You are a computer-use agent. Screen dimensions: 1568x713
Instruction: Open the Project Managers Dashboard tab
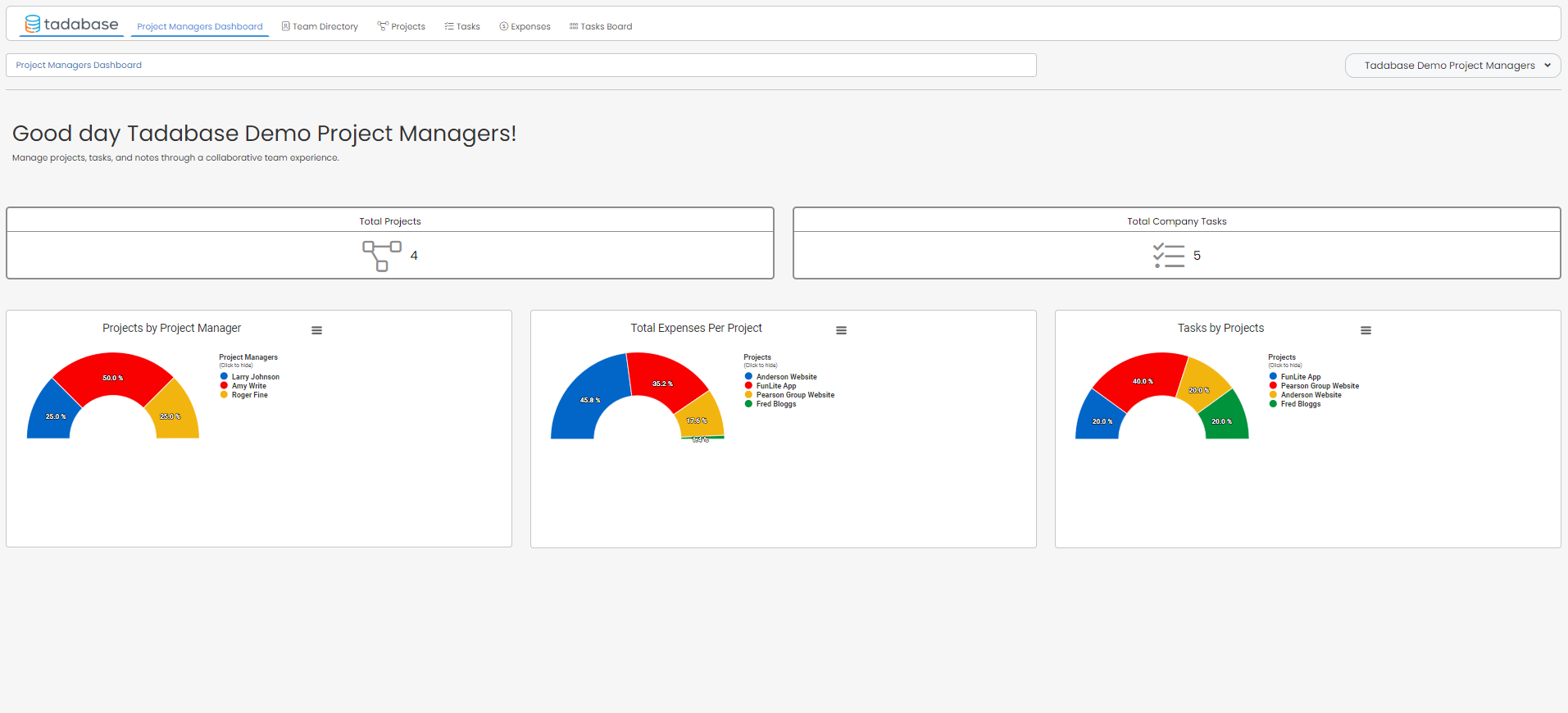click(x=200, y=26)
